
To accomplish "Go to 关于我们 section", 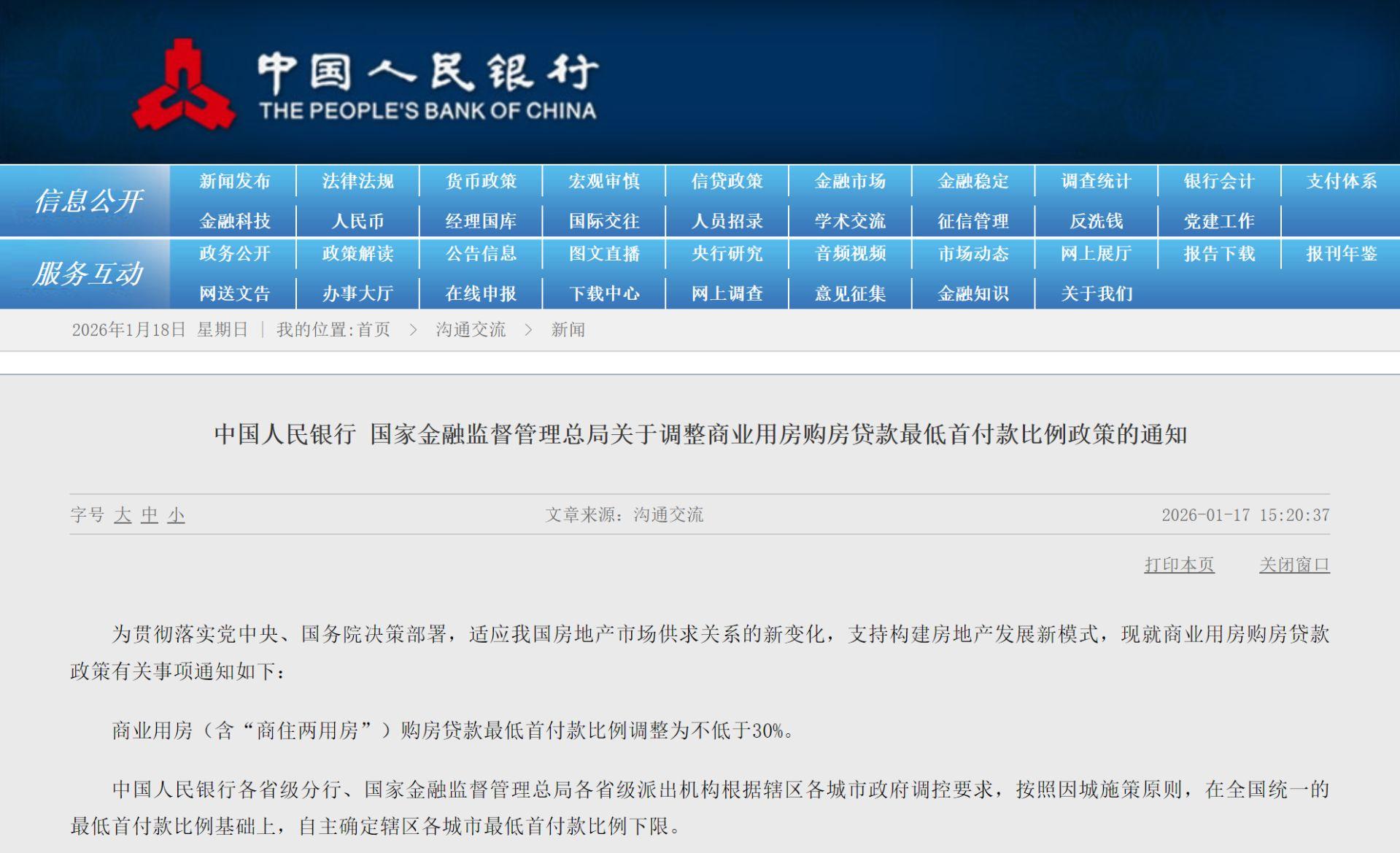I will coord(1097,293).
